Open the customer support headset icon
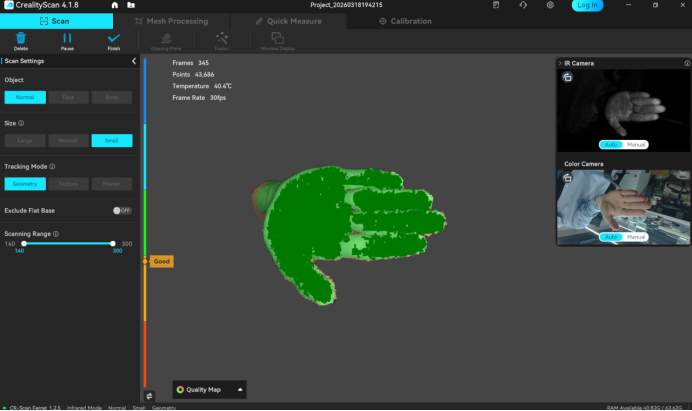 point(523,5)
